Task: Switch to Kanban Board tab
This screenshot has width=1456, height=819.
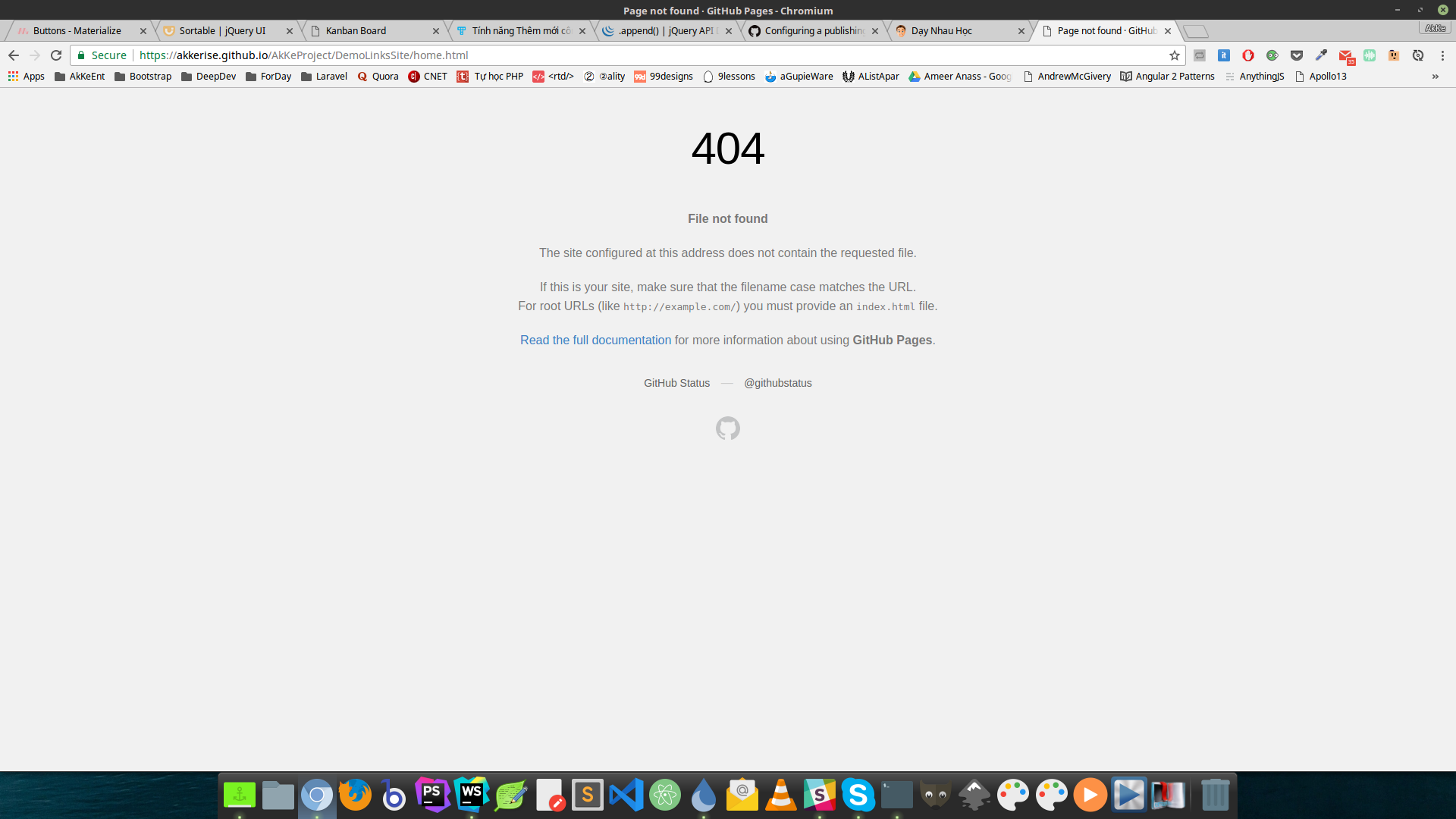Action: point(356,31)
